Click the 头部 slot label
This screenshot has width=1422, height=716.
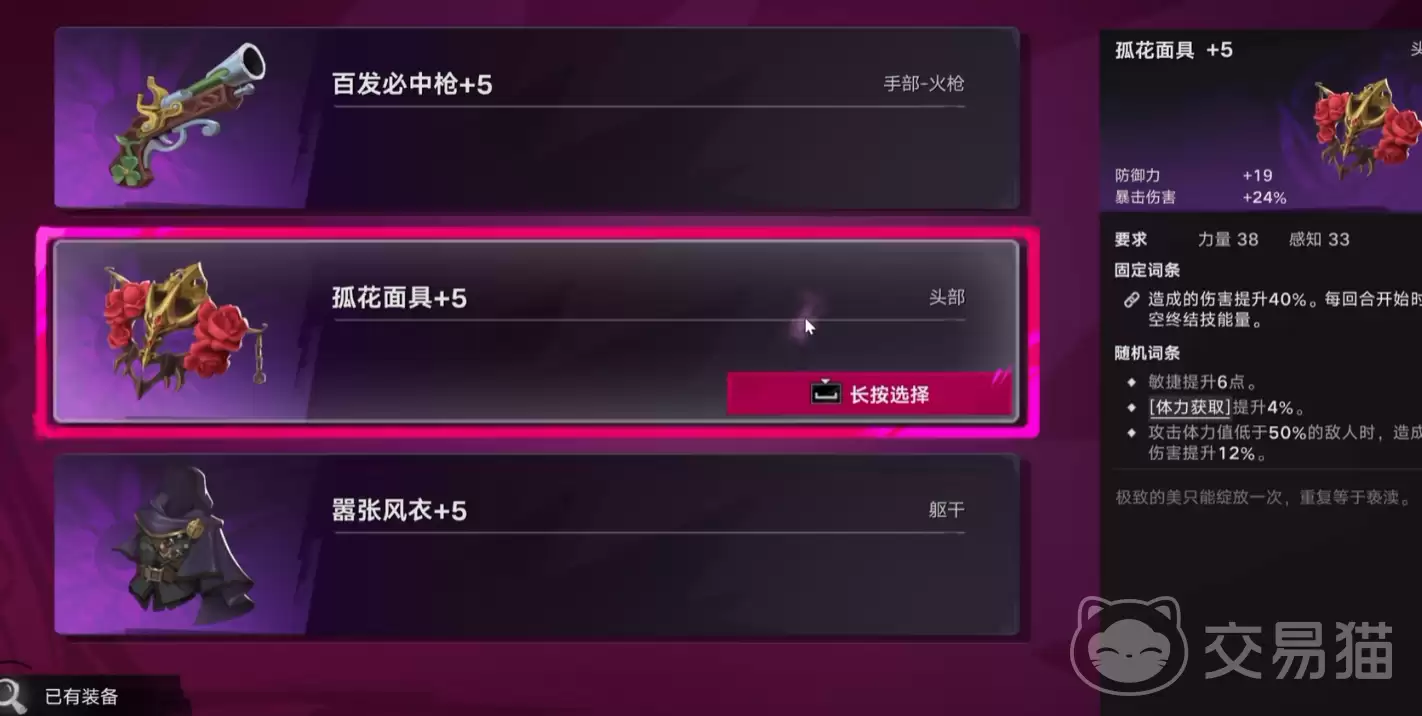tap(946, 298)
